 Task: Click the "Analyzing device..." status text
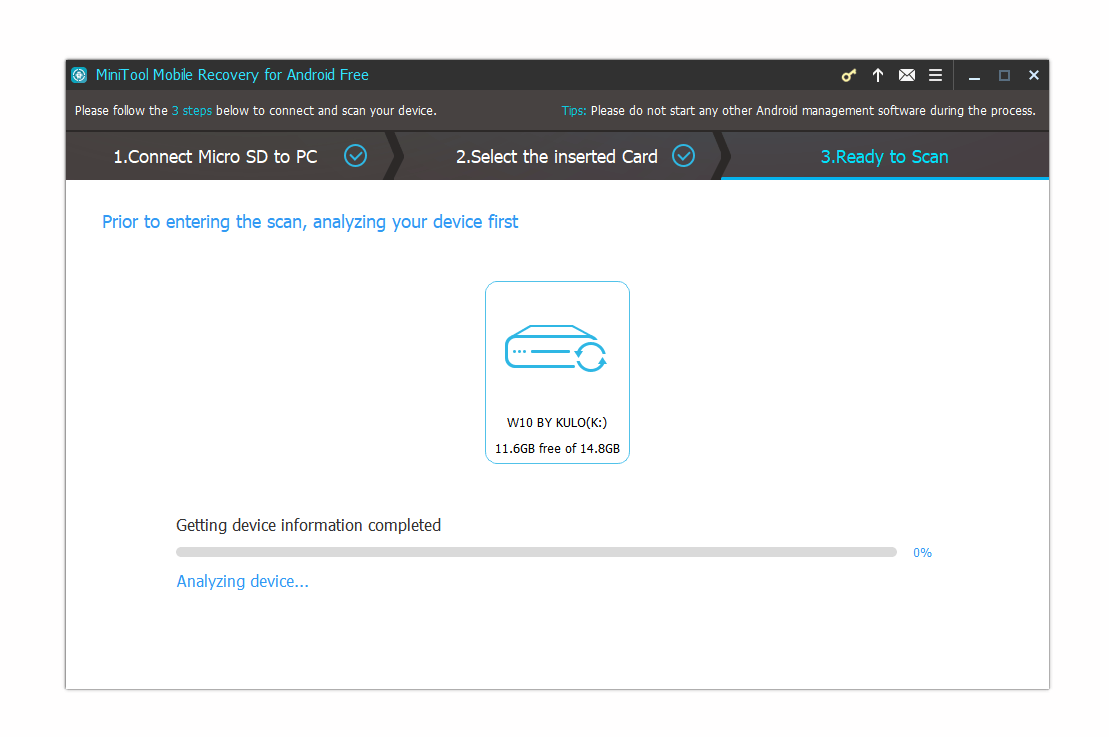pyautogui.click(x=242, y=581)
